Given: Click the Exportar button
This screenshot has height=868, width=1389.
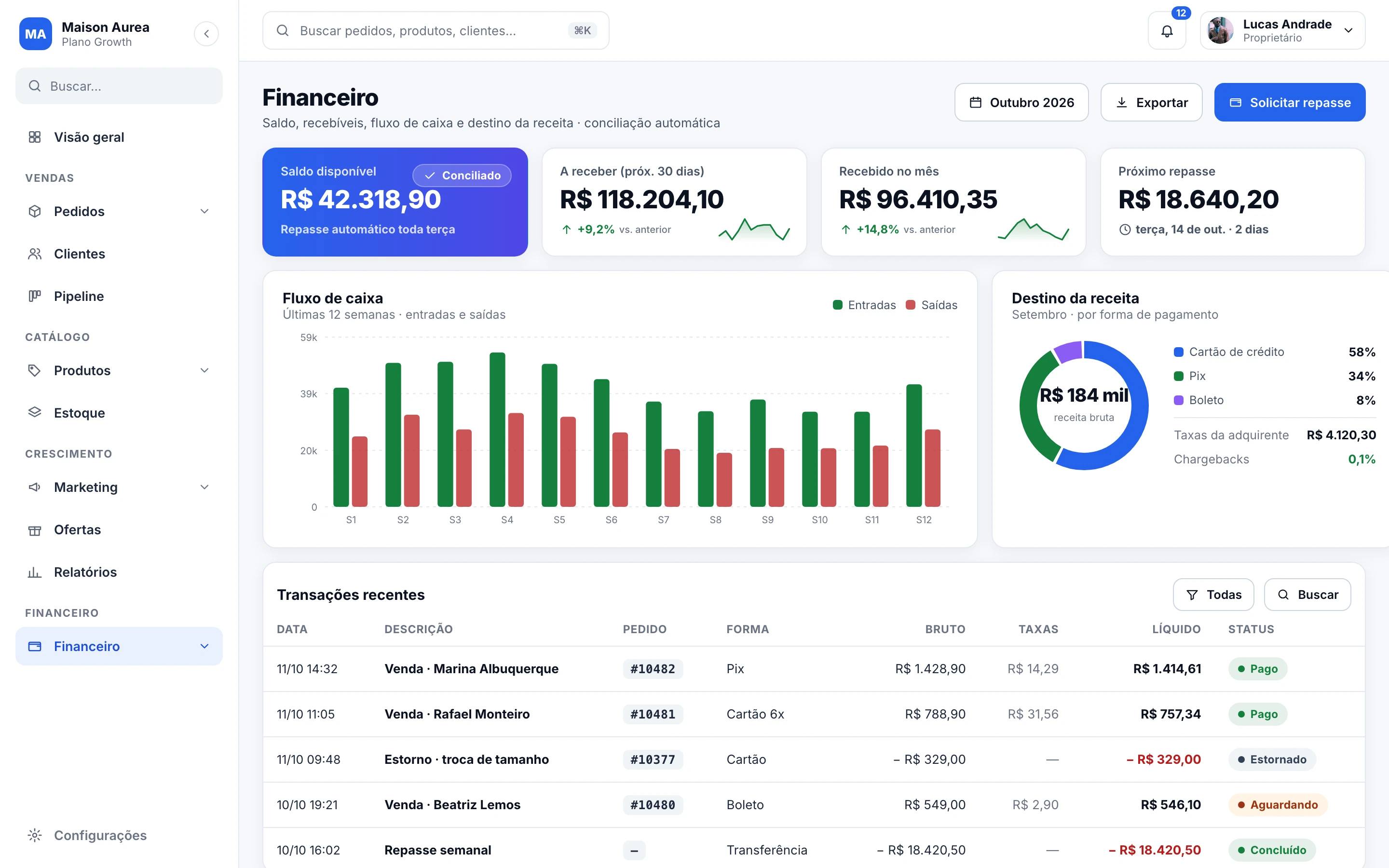Looking at the screenshot, I should pyautogui.click(x=1151, y=102).
